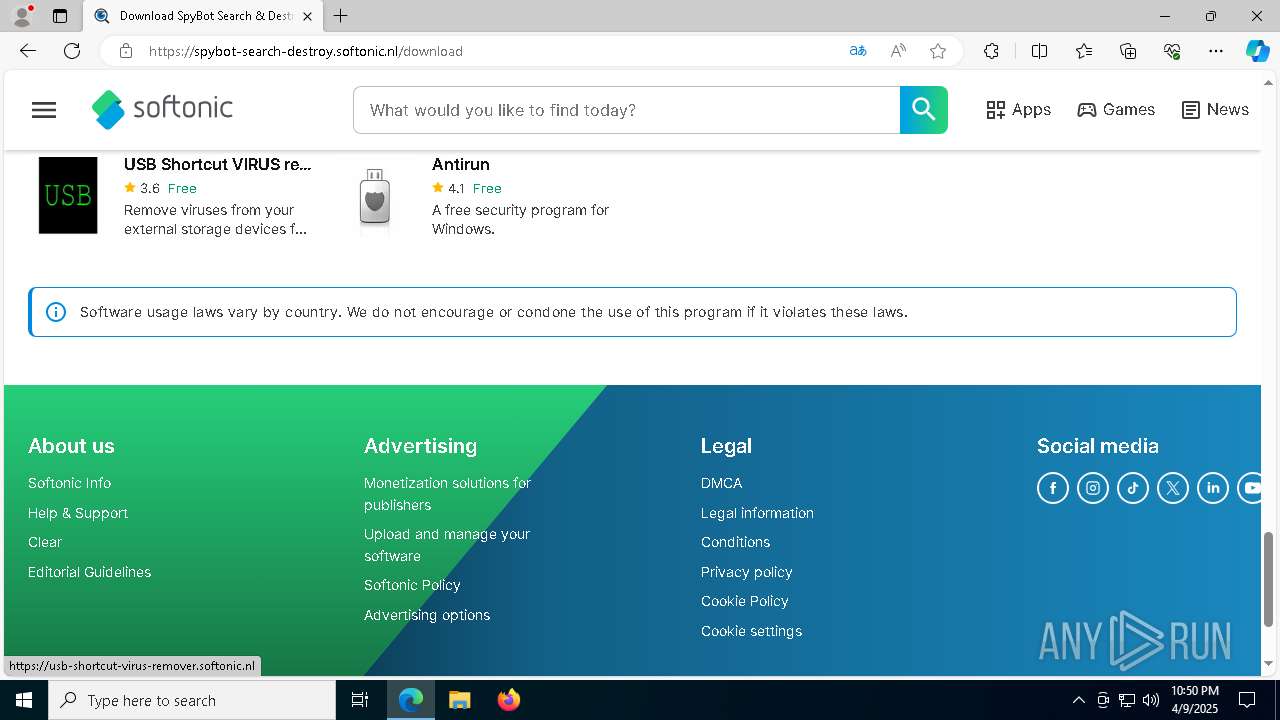Open the Conditions link
This screenshot has height=720, width=1280.
(x=735, y=542)
